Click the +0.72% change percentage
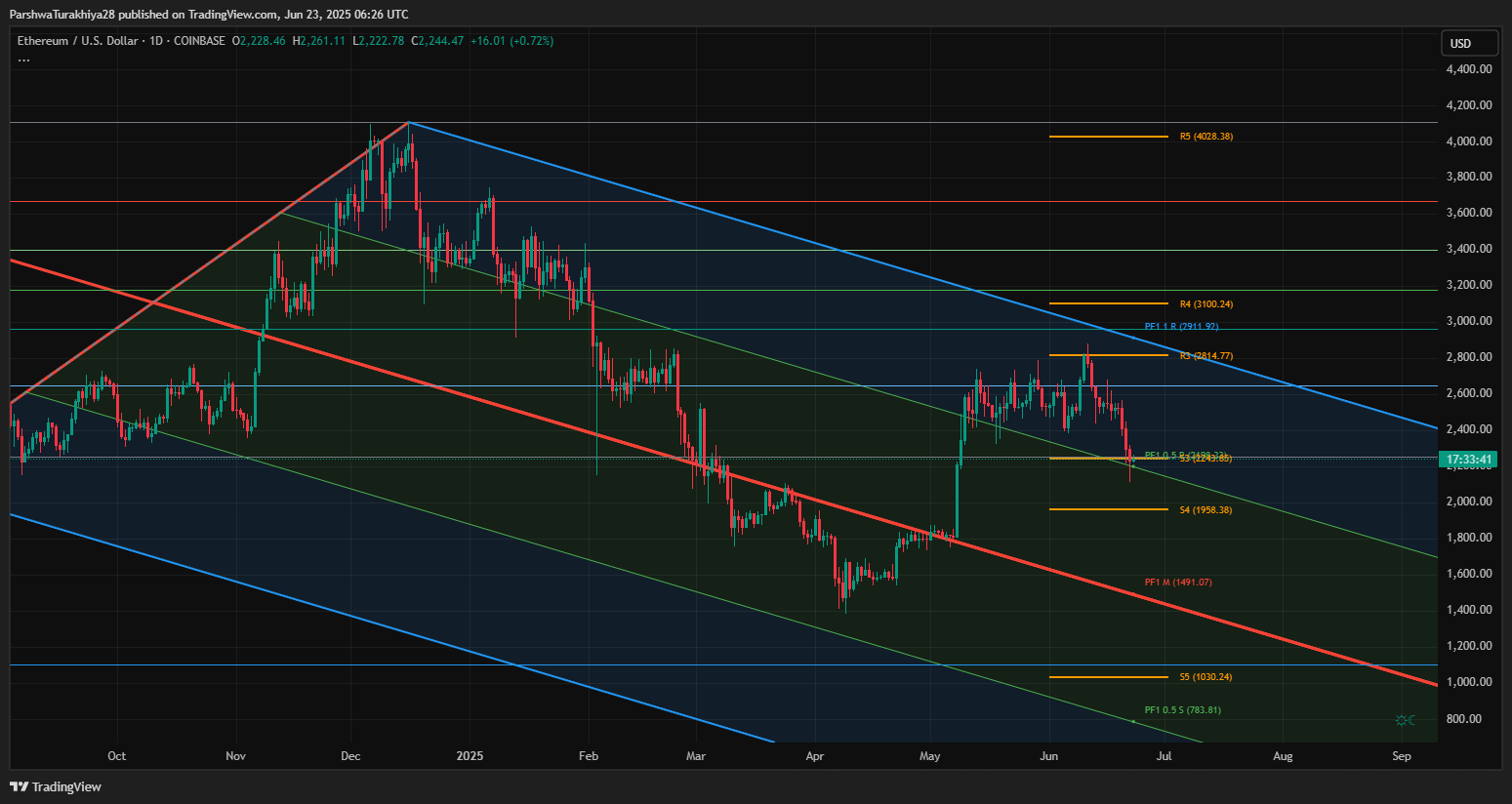The image size is (1512, 804). 530,41
